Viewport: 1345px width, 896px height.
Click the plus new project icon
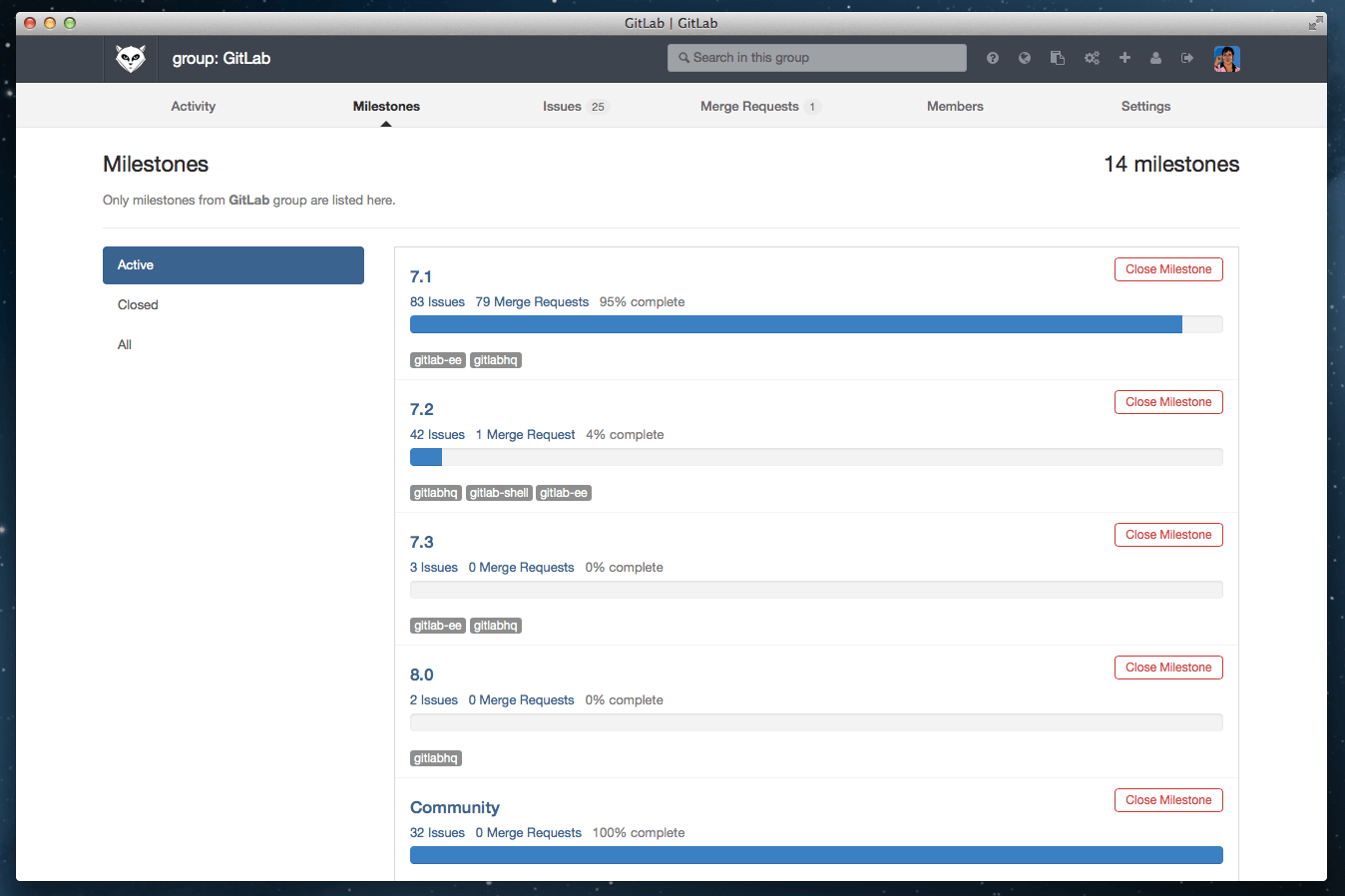coord(1124,58)
